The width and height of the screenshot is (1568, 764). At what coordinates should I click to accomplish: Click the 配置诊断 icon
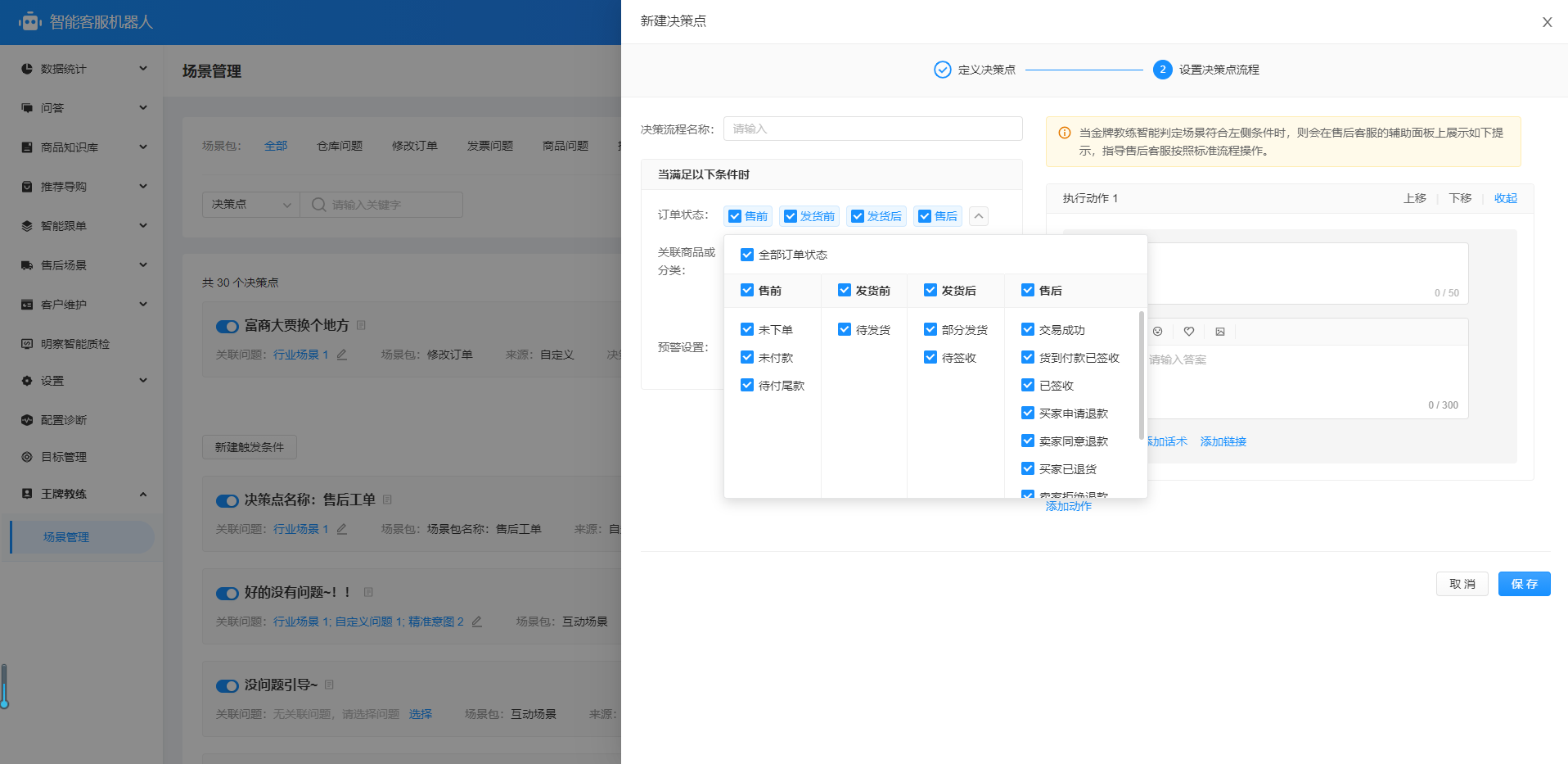pos(27,420)
